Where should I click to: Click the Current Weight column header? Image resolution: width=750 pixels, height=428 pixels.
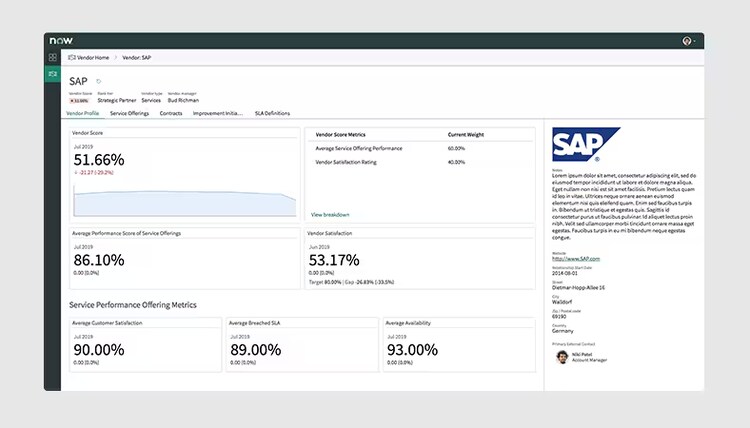pyautogui.click(x=466, y=135)
